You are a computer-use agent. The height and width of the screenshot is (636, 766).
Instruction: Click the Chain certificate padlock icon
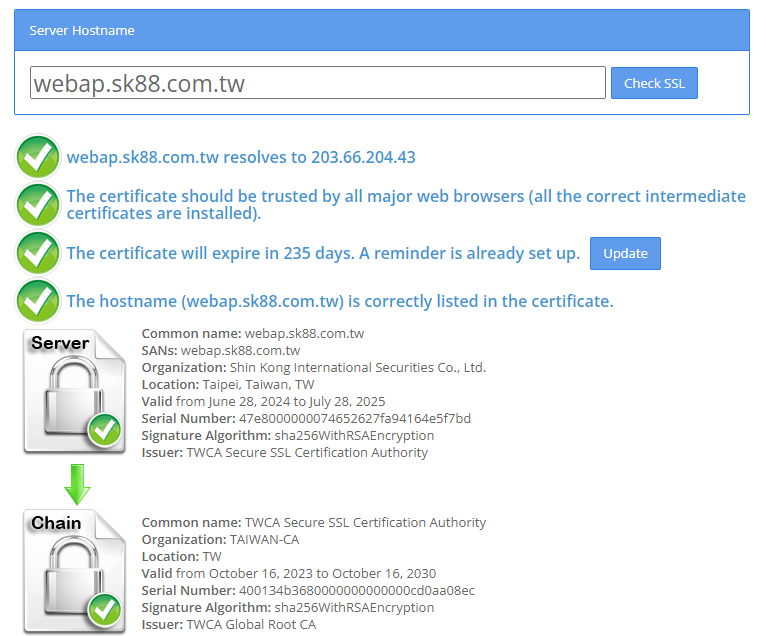click(74, 572)
